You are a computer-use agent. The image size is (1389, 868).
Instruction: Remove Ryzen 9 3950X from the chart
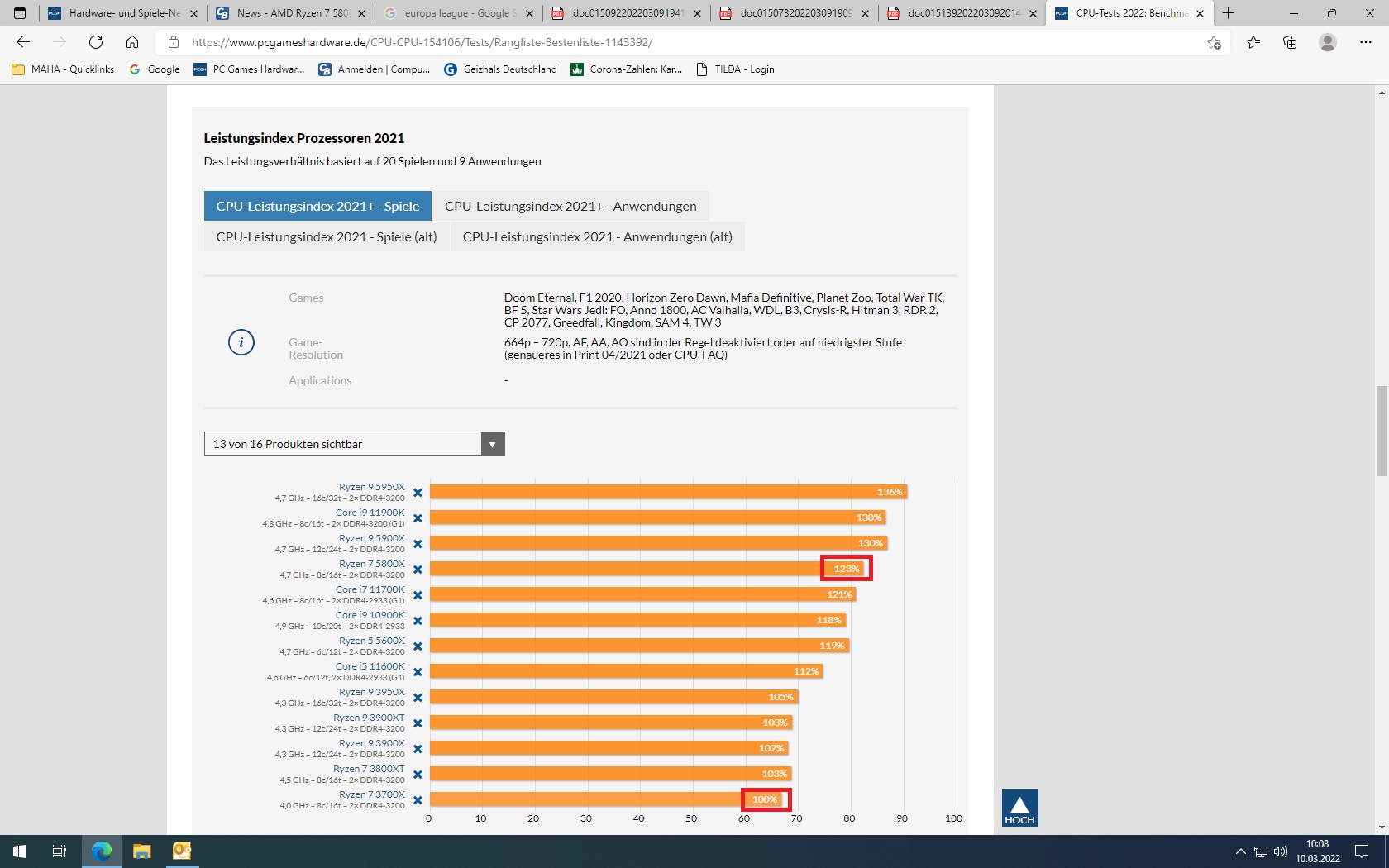click(x=418, y=698)
